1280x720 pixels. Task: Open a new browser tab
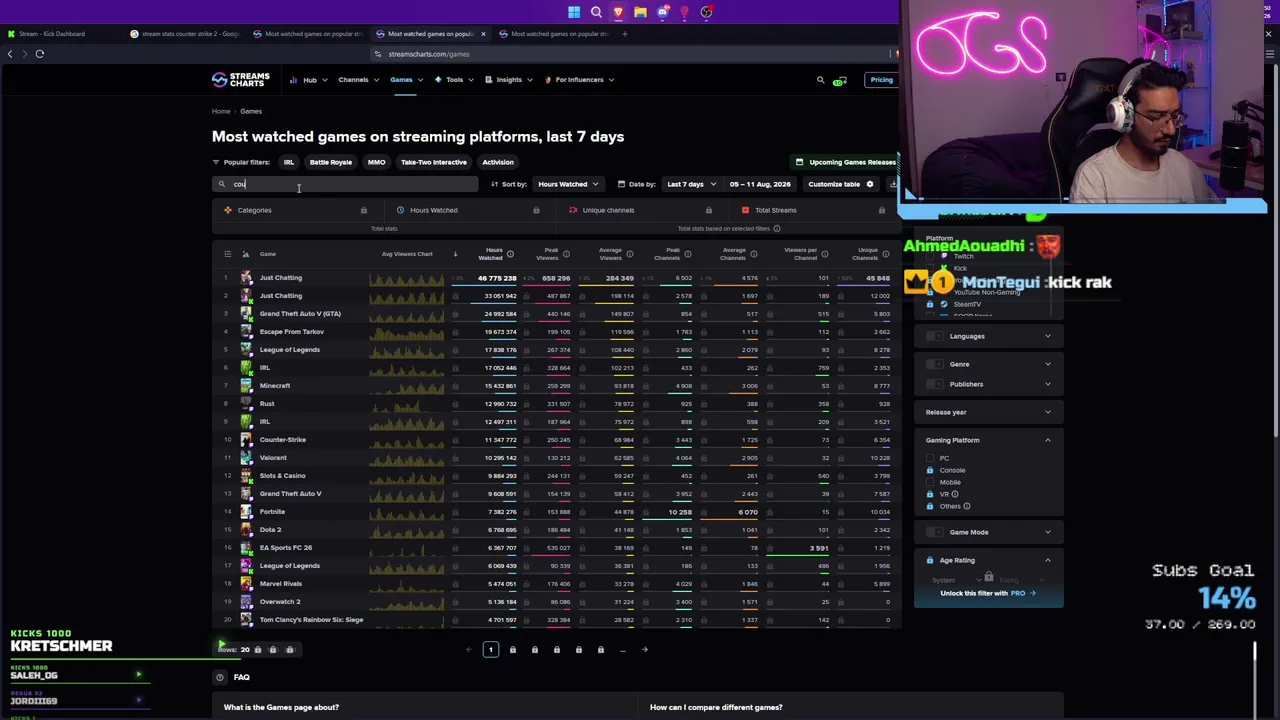coord(625,34)
